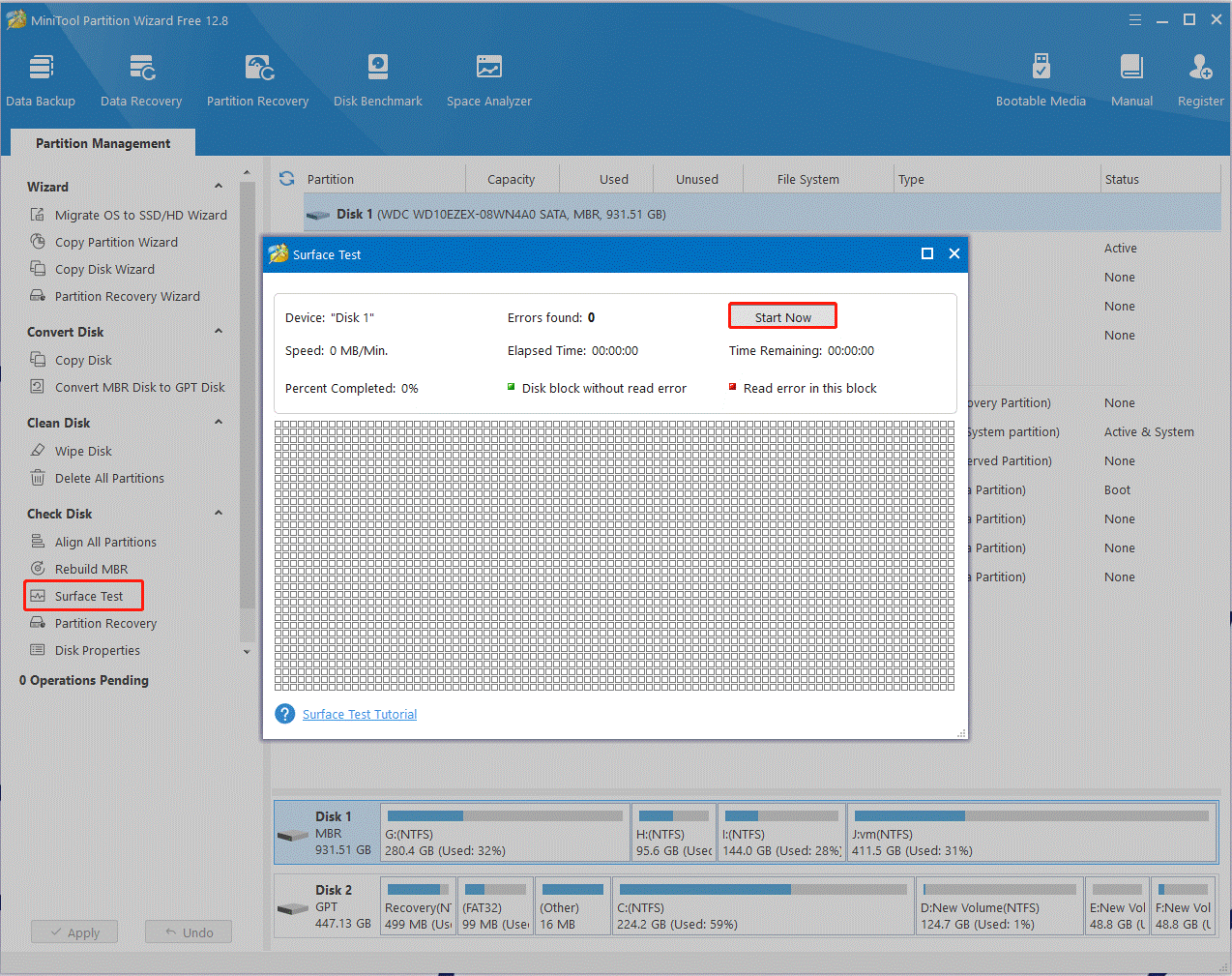Screen dimensions: 1232x976
Task: Select Recovery 499 MB partition block
Action: 418,906
